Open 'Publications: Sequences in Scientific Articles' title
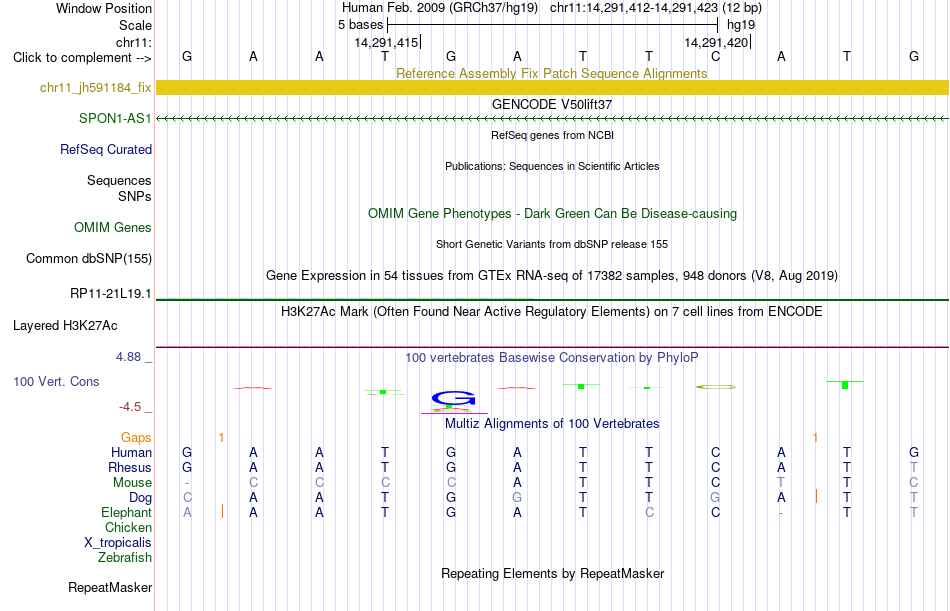The width and height of the screenshot is (950, 611). 552,166
